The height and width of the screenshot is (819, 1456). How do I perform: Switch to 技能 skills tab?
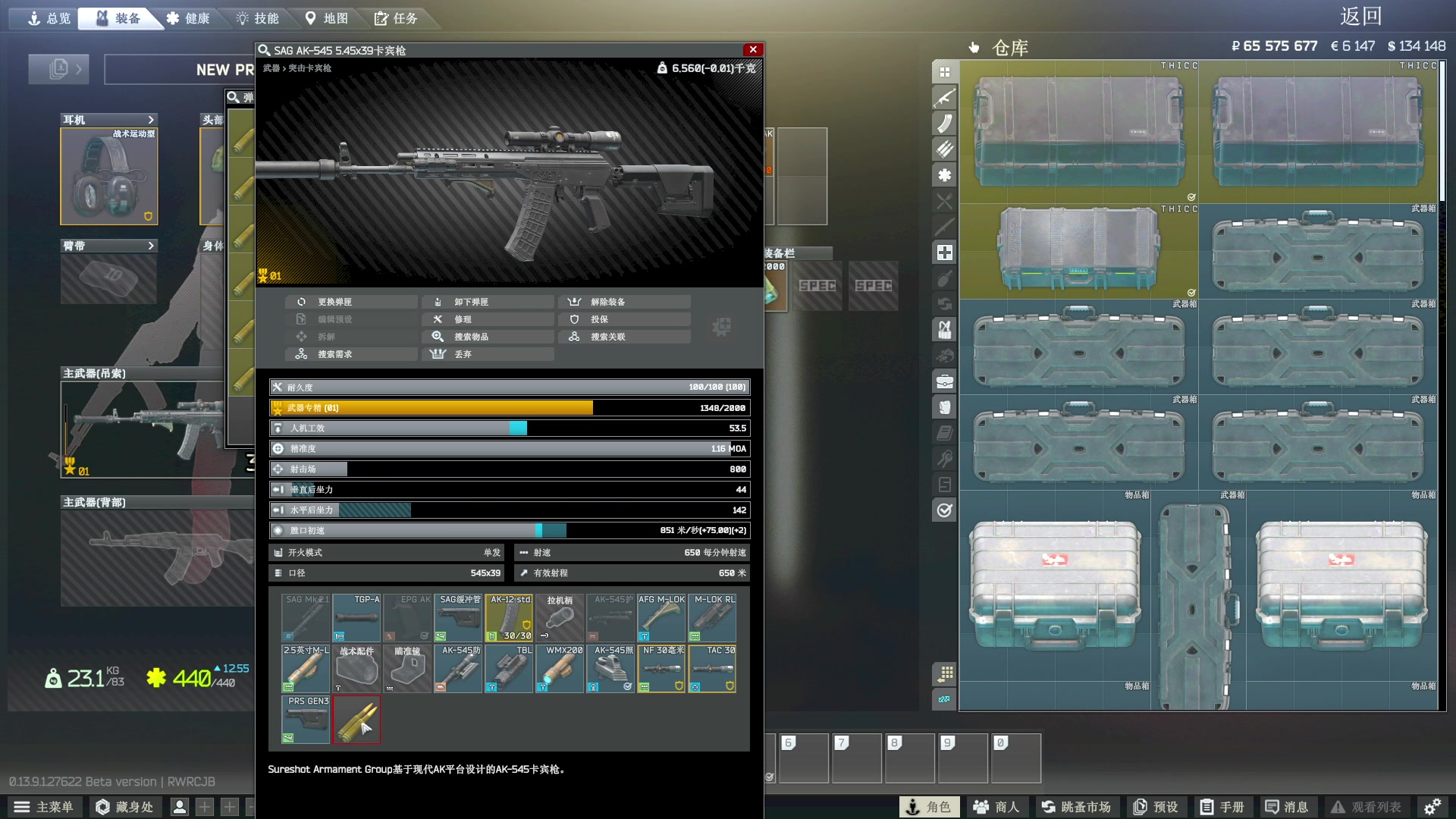[x=258, y=18]
